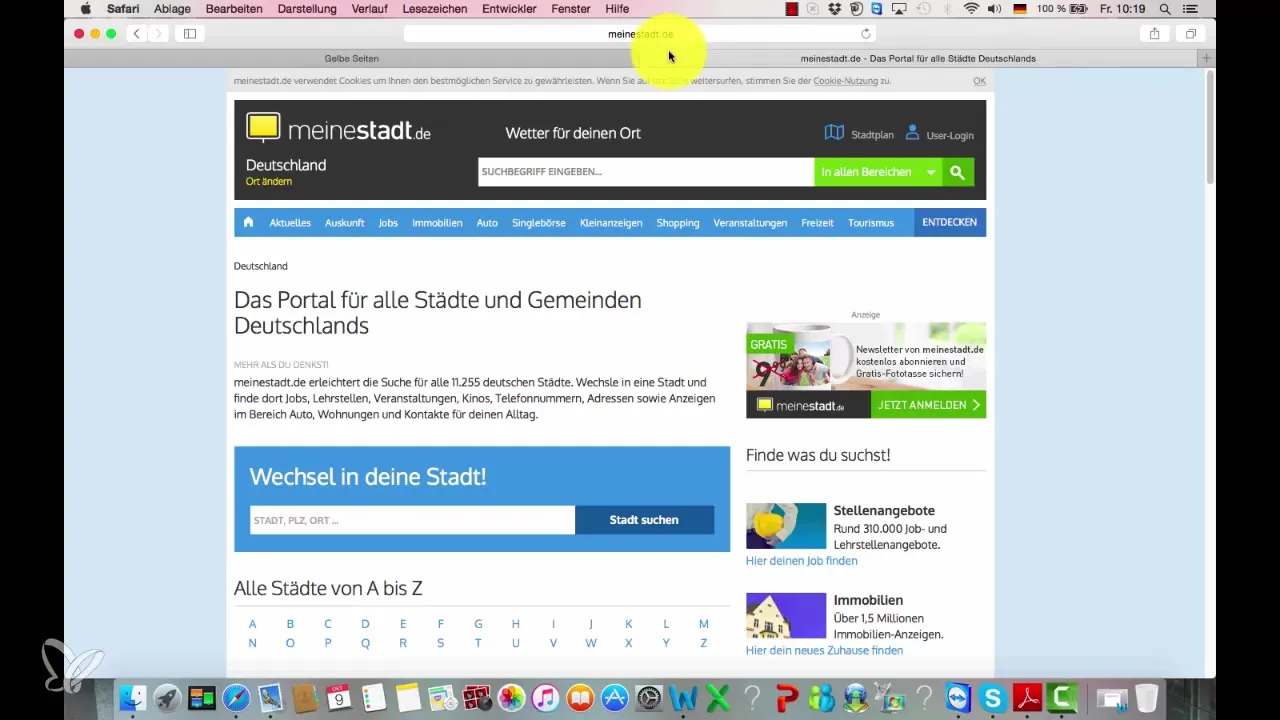Open Calendar from the Dock

click(x=341, y=697)
